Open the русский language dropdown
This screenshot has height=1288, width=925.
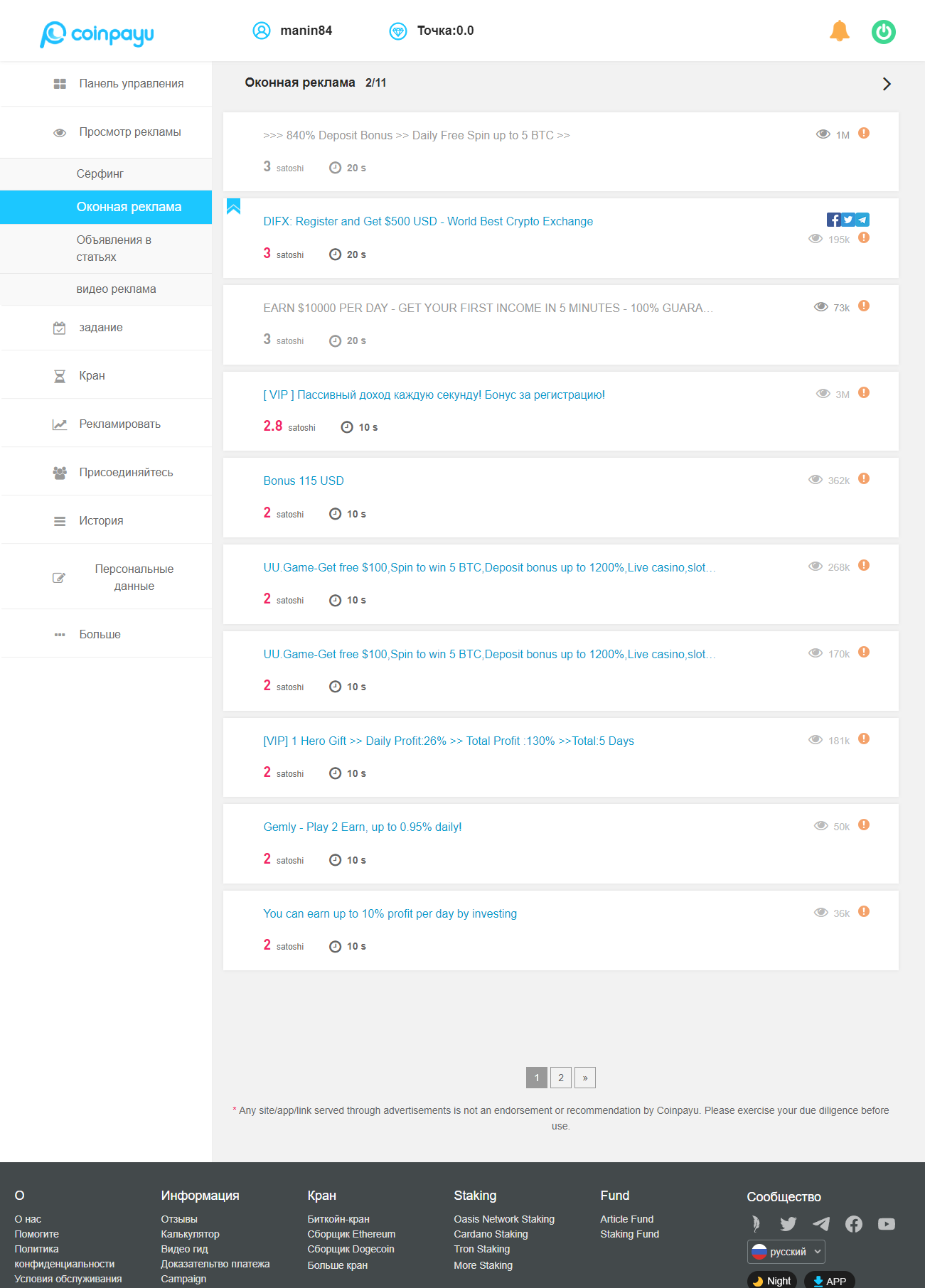(x=786, y=1252)
